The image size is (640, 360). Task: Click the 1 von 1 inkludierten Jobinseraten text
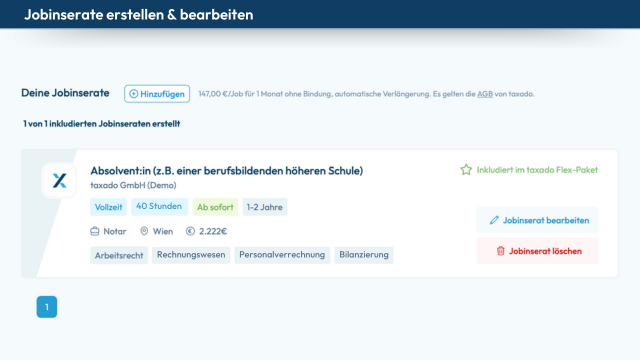(102, 124)
